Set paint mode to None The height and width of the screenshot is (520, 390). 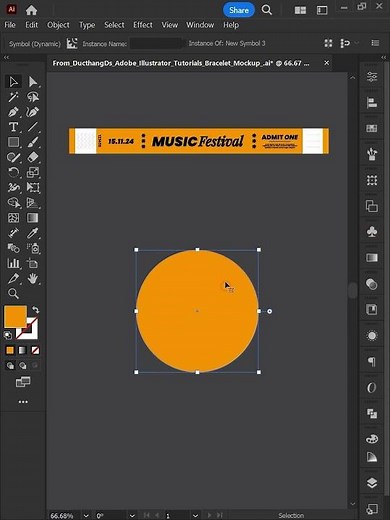35,350
